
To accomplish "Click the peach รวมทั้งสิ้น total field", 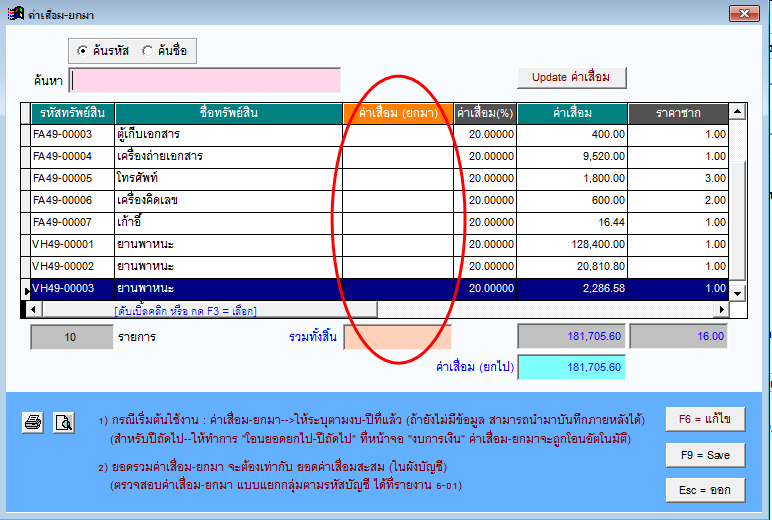I will click(398, 337).
